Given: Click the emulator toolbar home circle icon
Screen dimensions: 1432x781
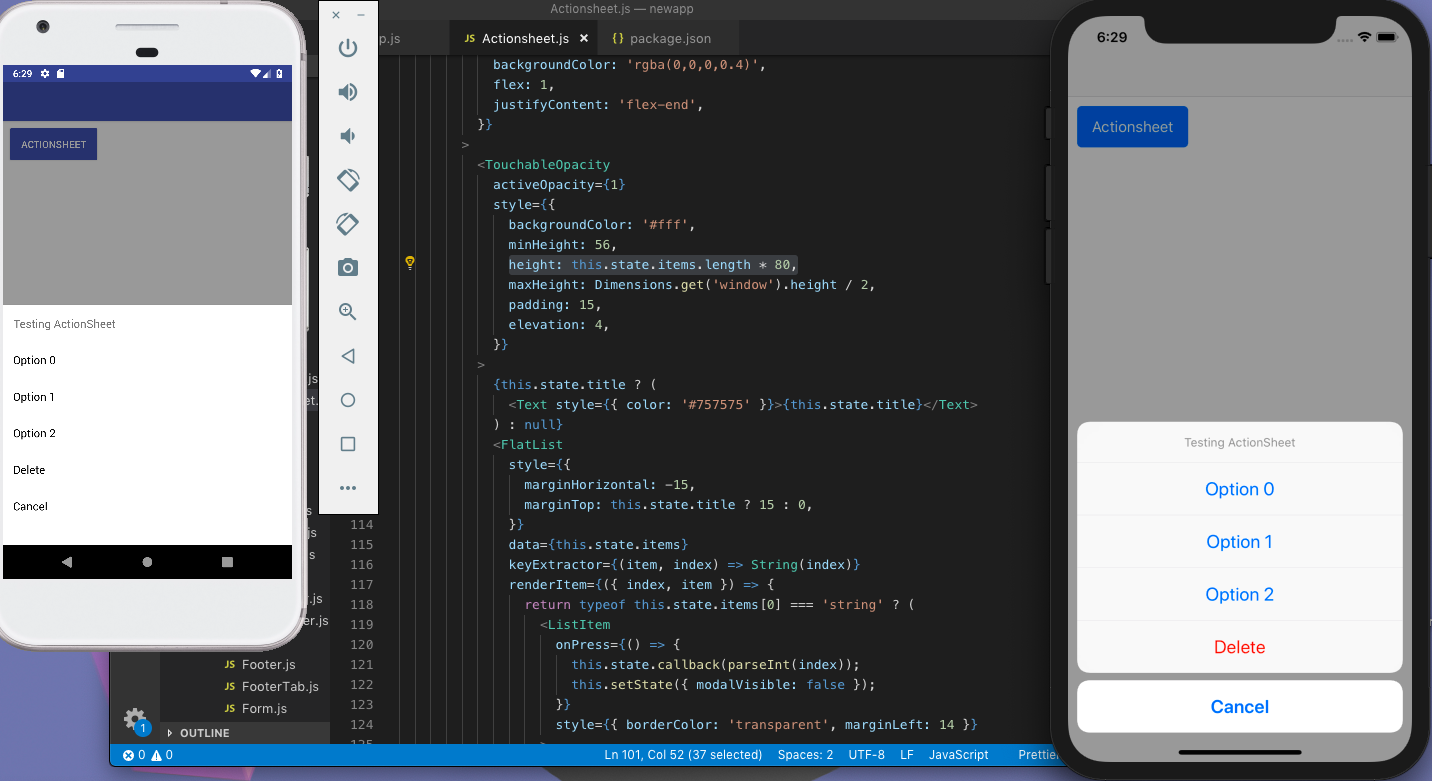Looking at the screenshot, I should (x=348, y=400).
